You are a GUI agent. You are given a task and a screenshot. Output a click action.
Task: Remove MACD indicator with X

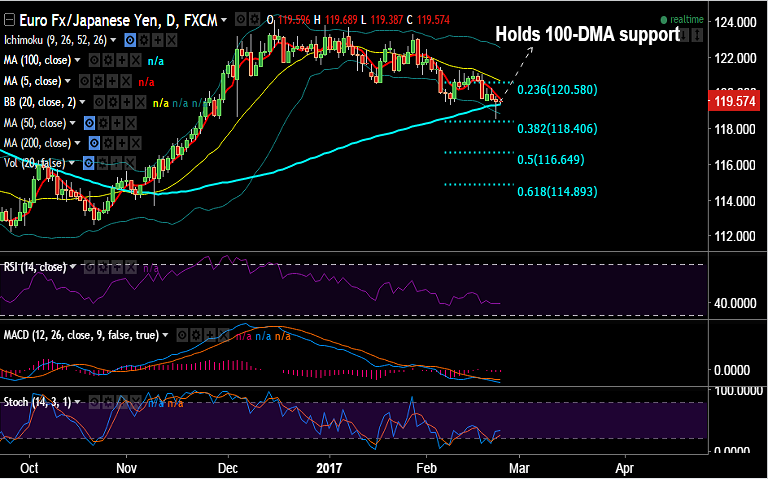(x=223, y=335)
